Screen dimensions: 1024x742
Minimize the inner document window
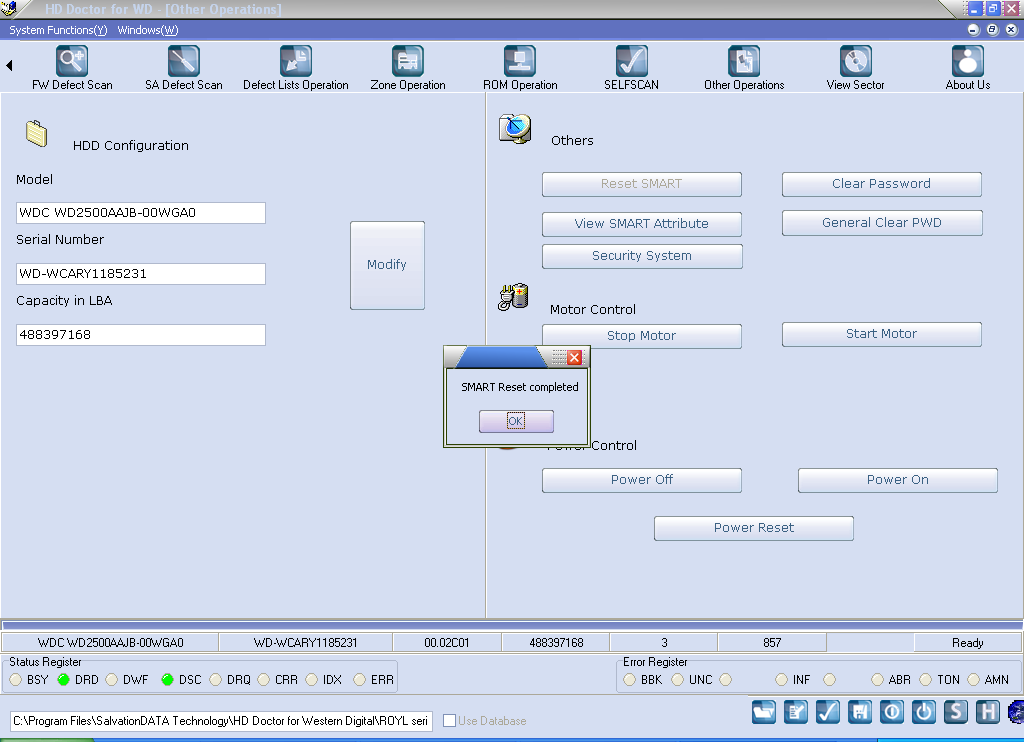coord(973,30)
